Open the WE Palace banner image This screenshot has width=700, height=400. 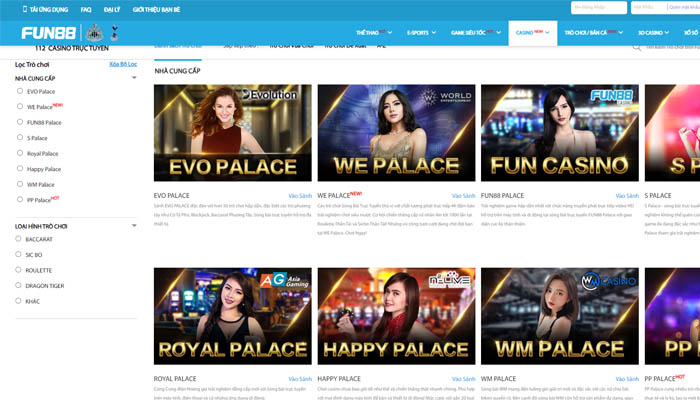click(x=396, y=133)
